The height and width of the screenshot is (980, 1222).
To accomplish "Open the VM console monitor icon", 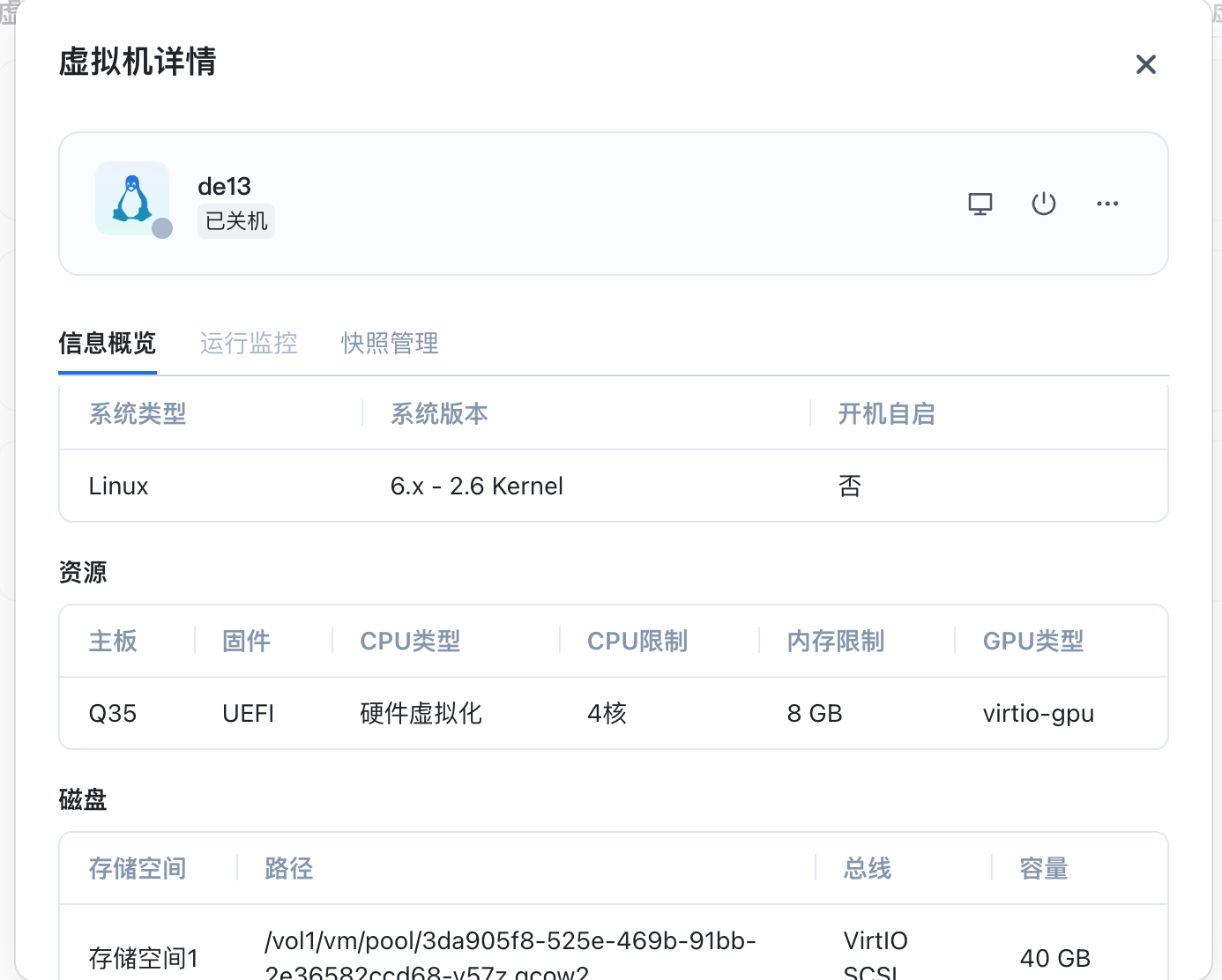I will (980, 204).
